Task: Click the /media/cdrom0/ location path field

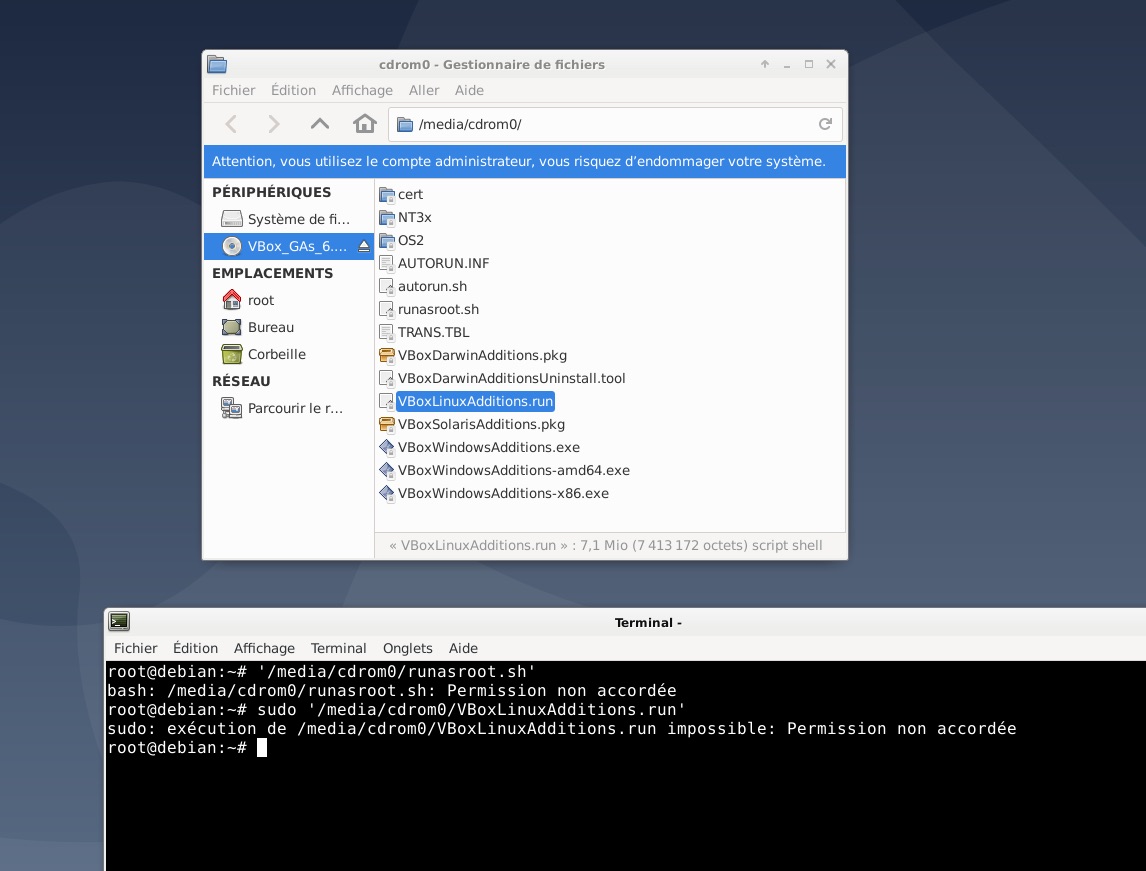Action: (x=615, y=124)
